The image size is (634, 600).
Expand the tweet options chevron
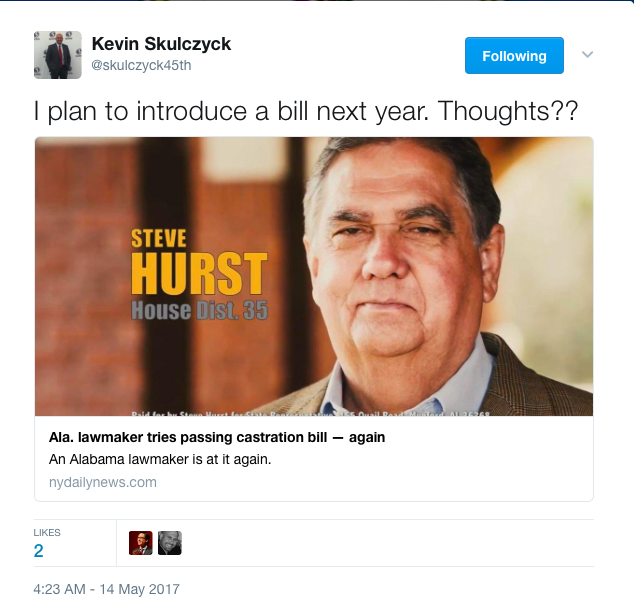click(587, 54)
